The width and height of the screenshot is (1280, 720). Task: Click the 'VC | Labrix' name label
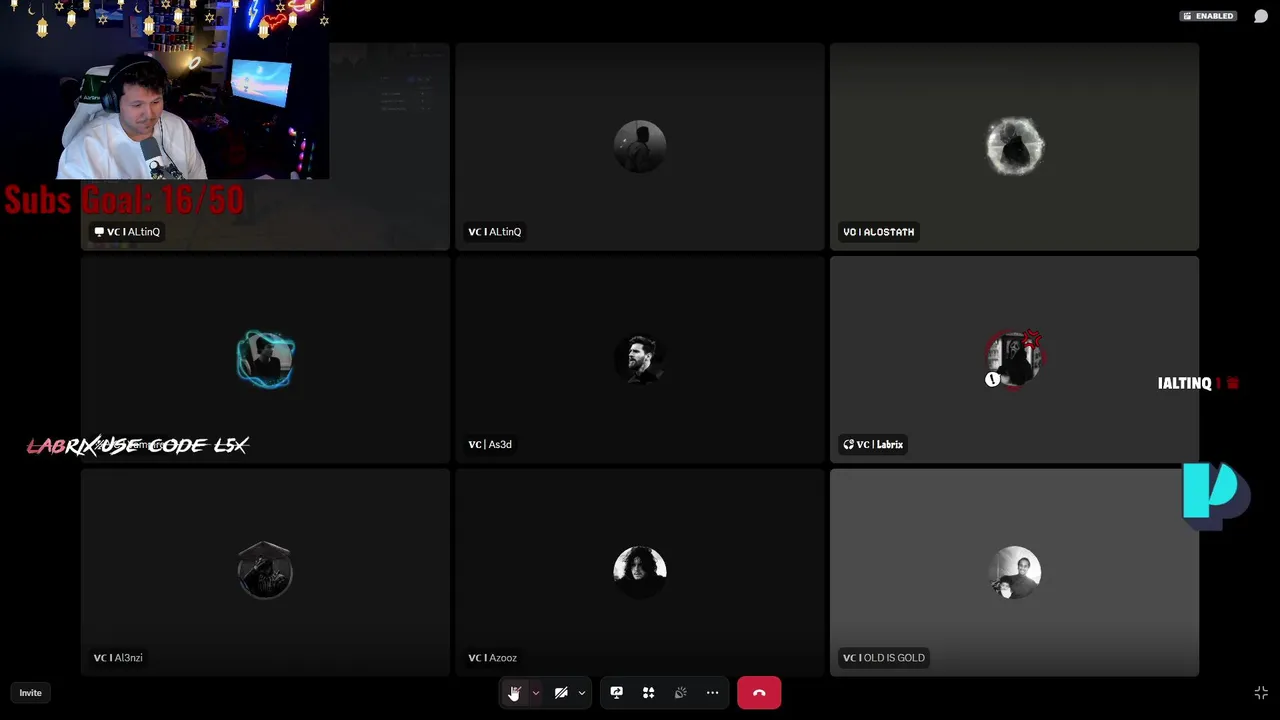873,445
